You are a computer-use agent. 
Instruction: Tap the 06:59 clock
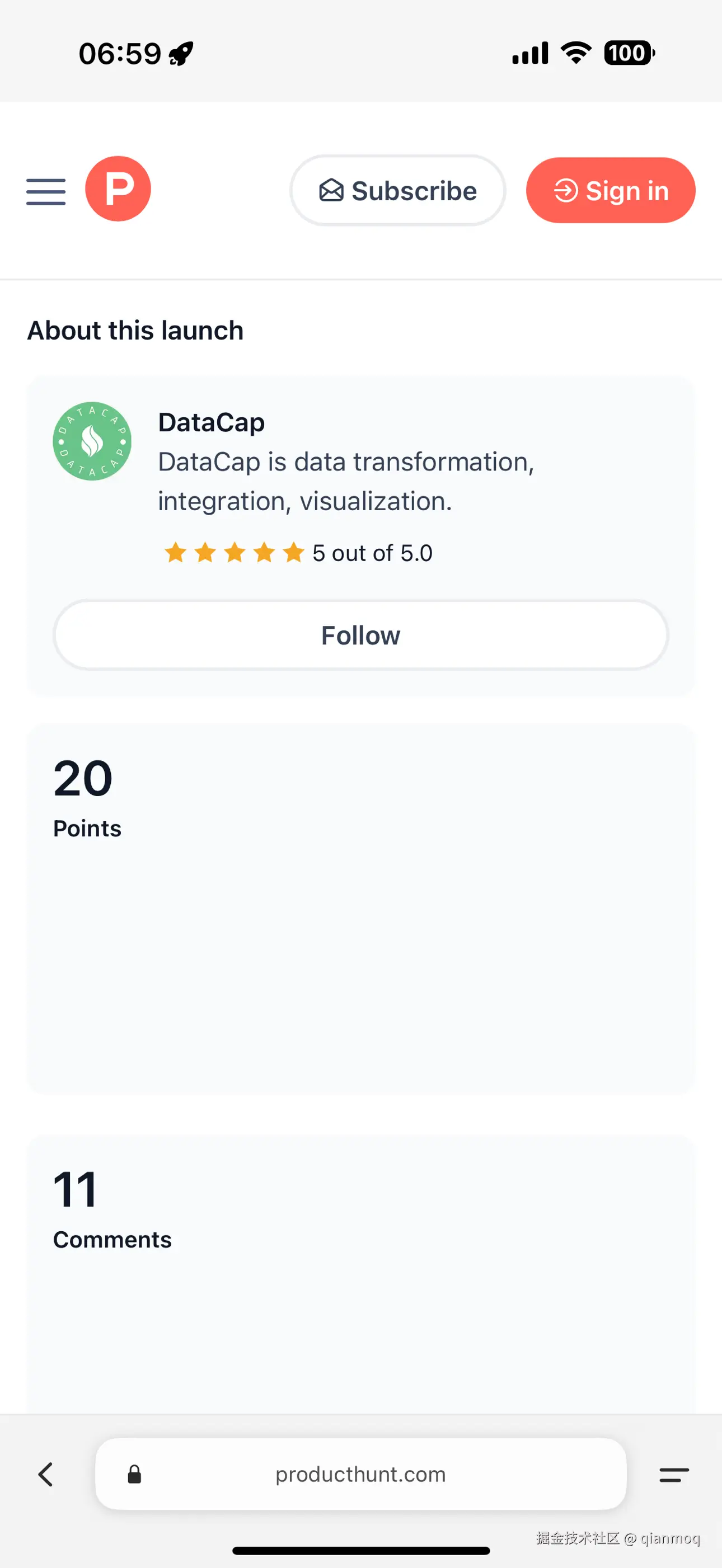click(x=120, y=54)
